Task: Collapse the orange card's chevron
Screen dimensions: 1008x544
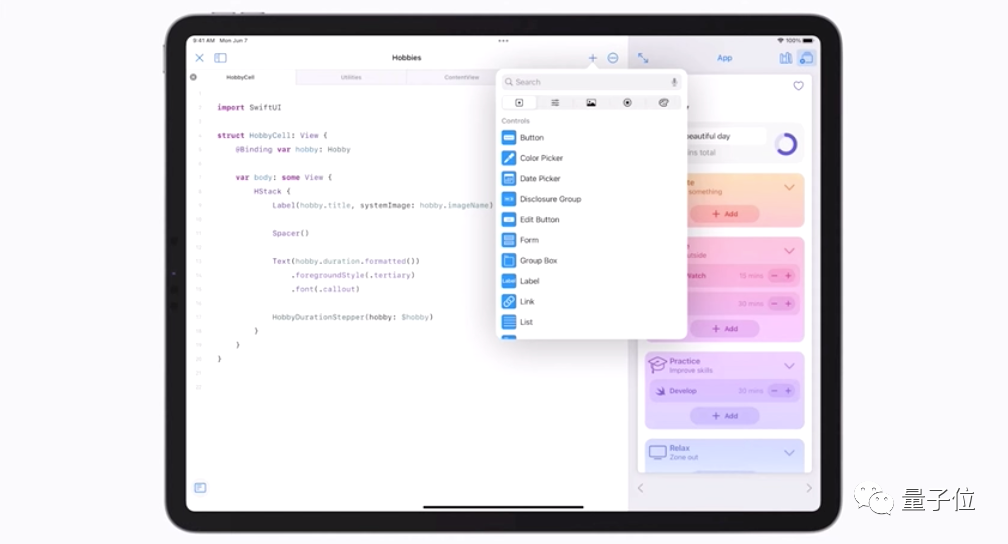Action: click(x=789, y=187)
